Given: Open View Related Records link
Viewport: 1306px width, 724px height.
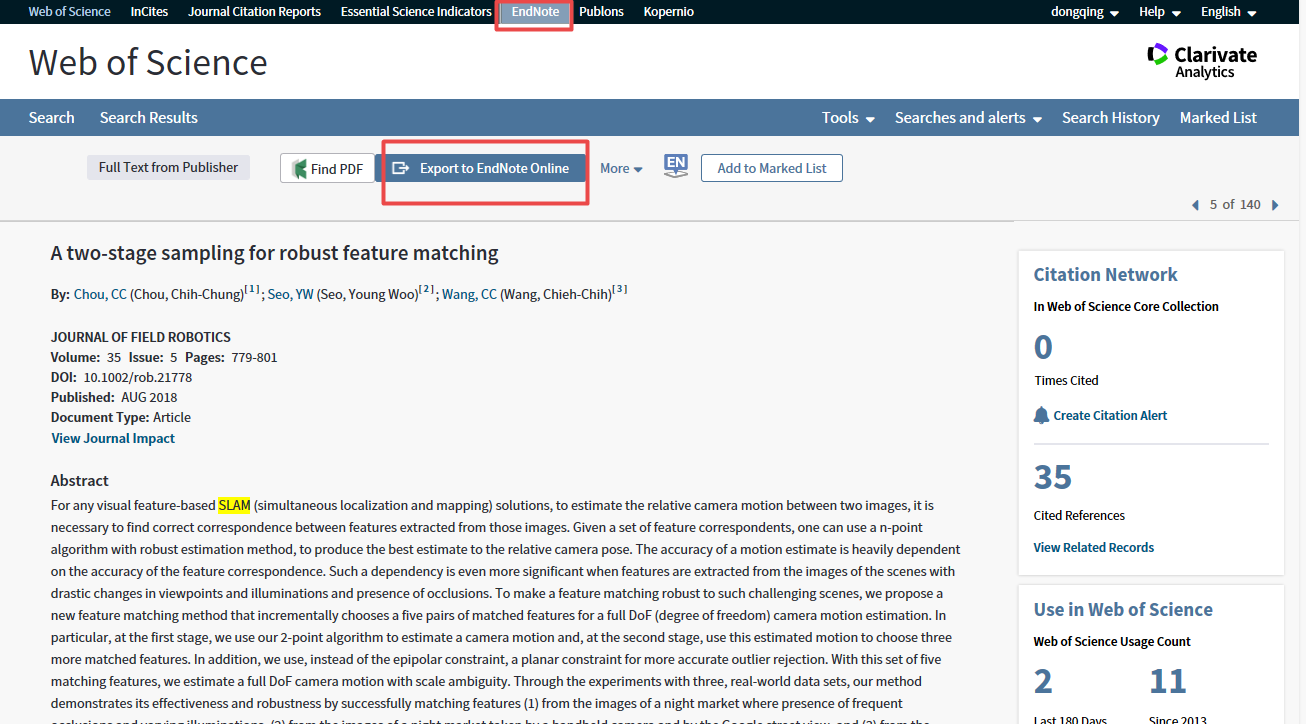Looking at the screenshot, I should (x=1093, y=547).
